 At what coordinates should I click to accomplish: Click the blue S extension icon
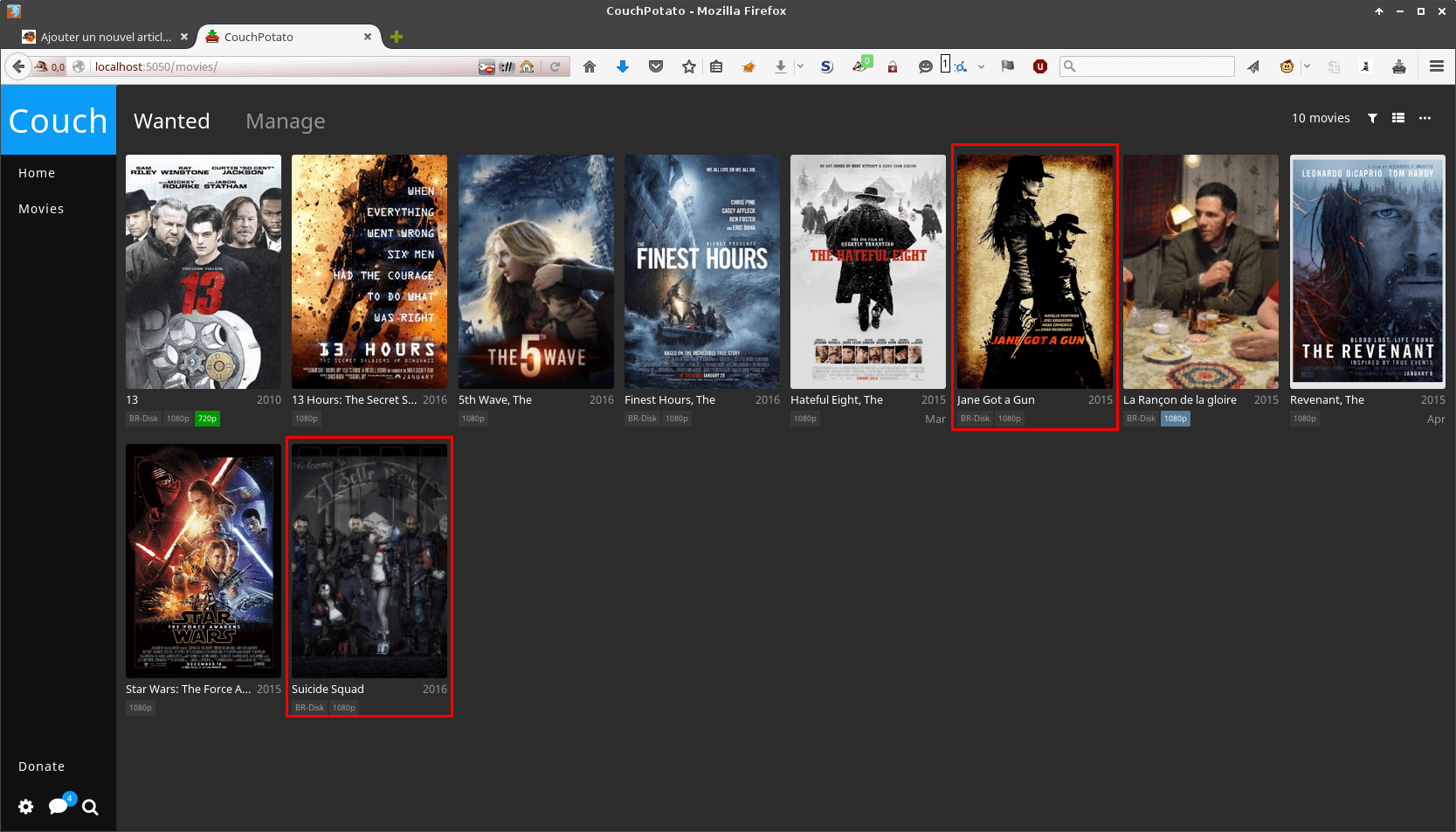tap(826, 66)
